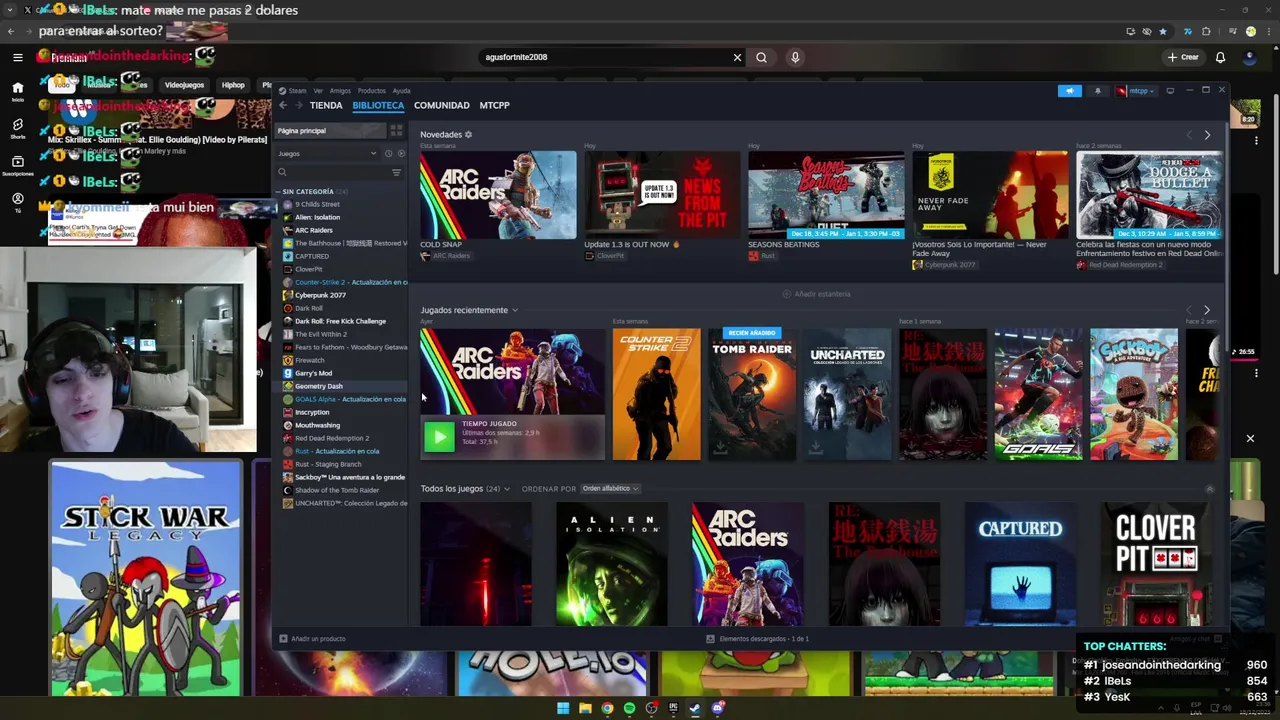
Task: Open File Explorer from the taskbar
Action: pyautogui.click(x=585, y=708)
